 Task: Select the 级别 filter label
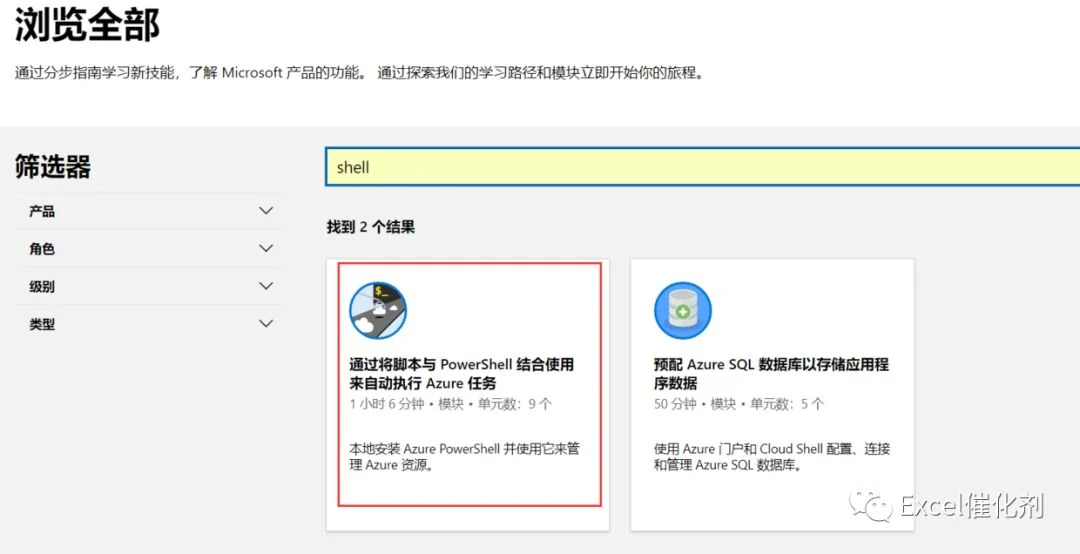point(42,287)
